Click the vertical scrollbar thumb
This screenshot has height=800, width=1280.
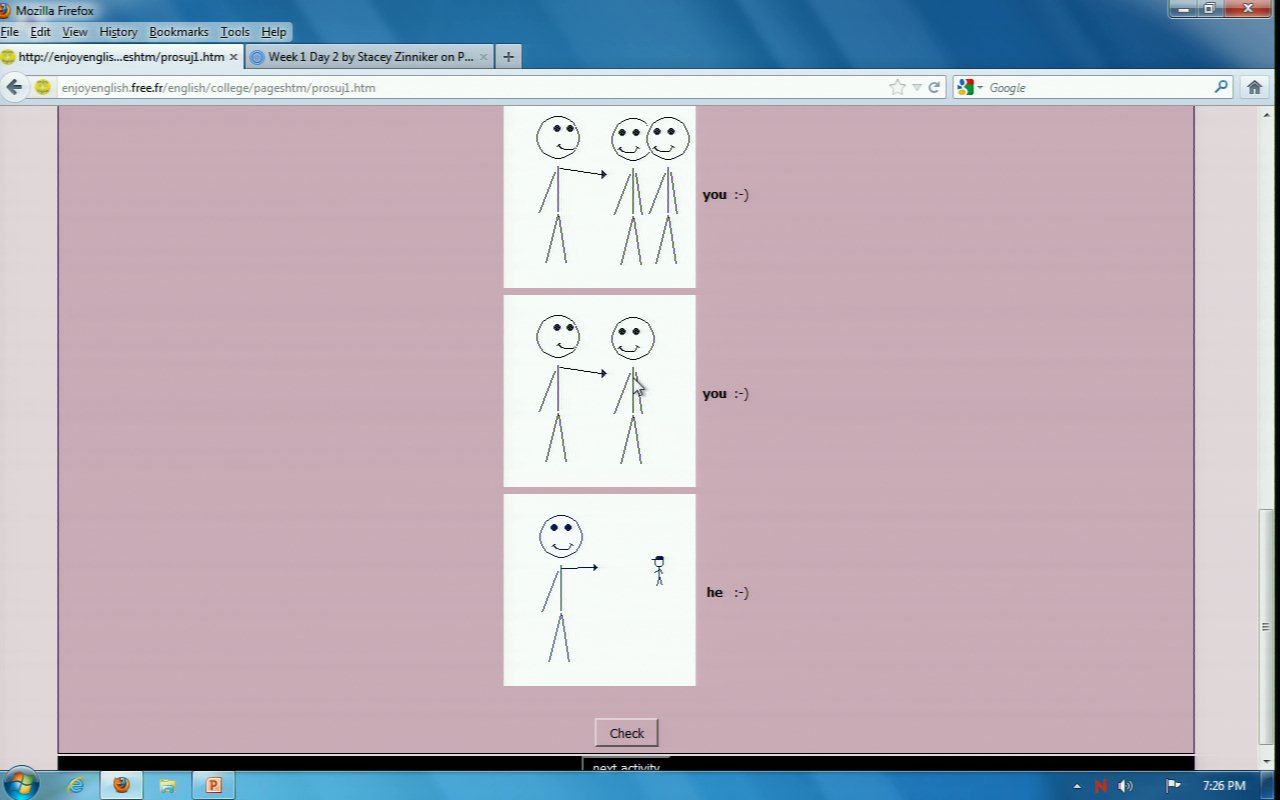click(1265, 625)
